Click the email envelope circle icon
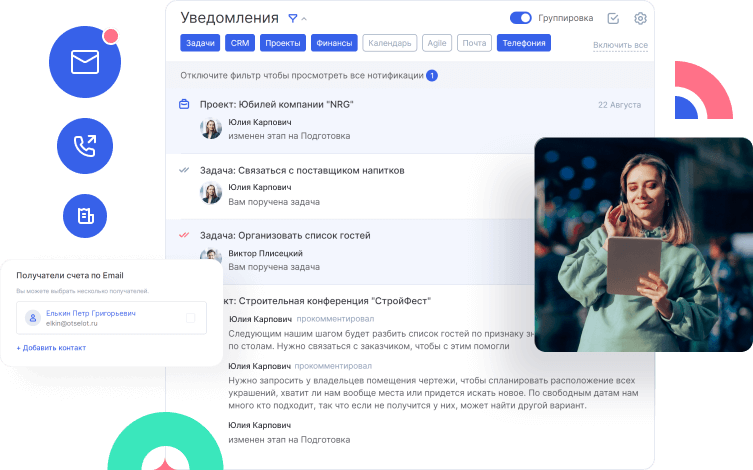 (85, 62)
